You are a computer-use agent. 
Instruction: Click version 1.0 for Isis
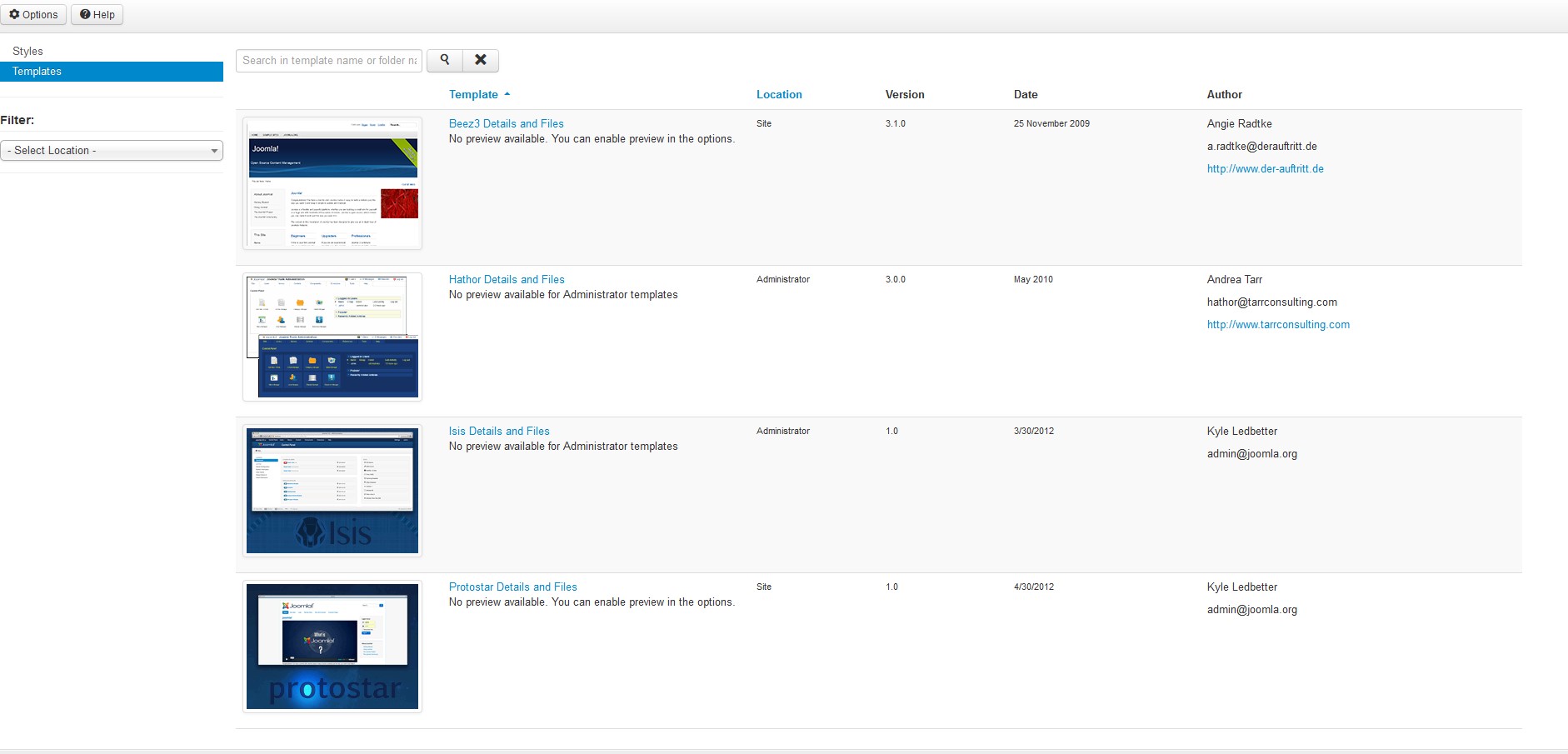(x=891, y=431)
